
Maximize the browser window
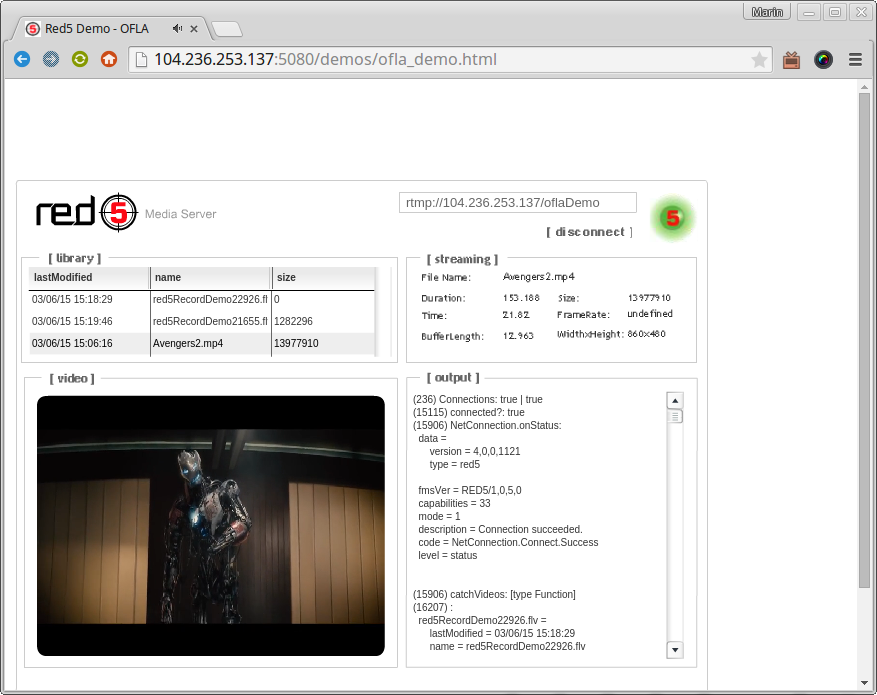[835, 12]
